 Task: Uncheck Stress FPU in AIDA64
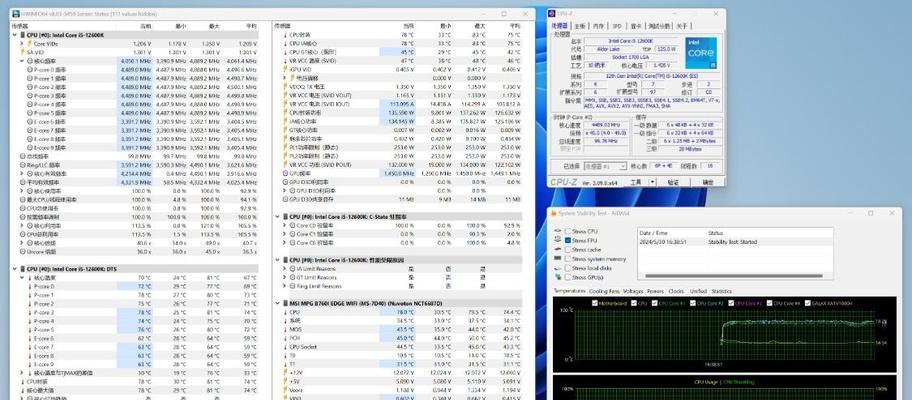pyautogui.click(x=568, y=240)
